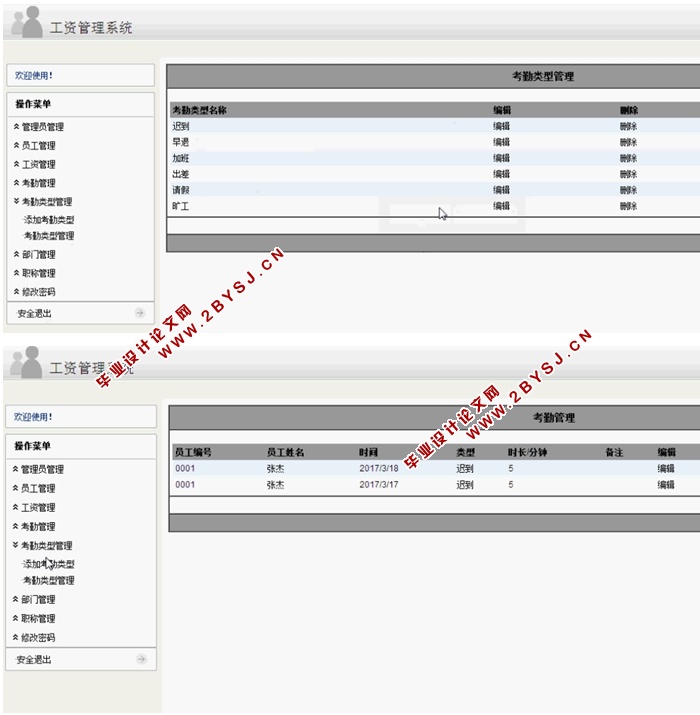Edit the 旷工 attendance type
Screen dimensions: 700x715
(501, 206)
